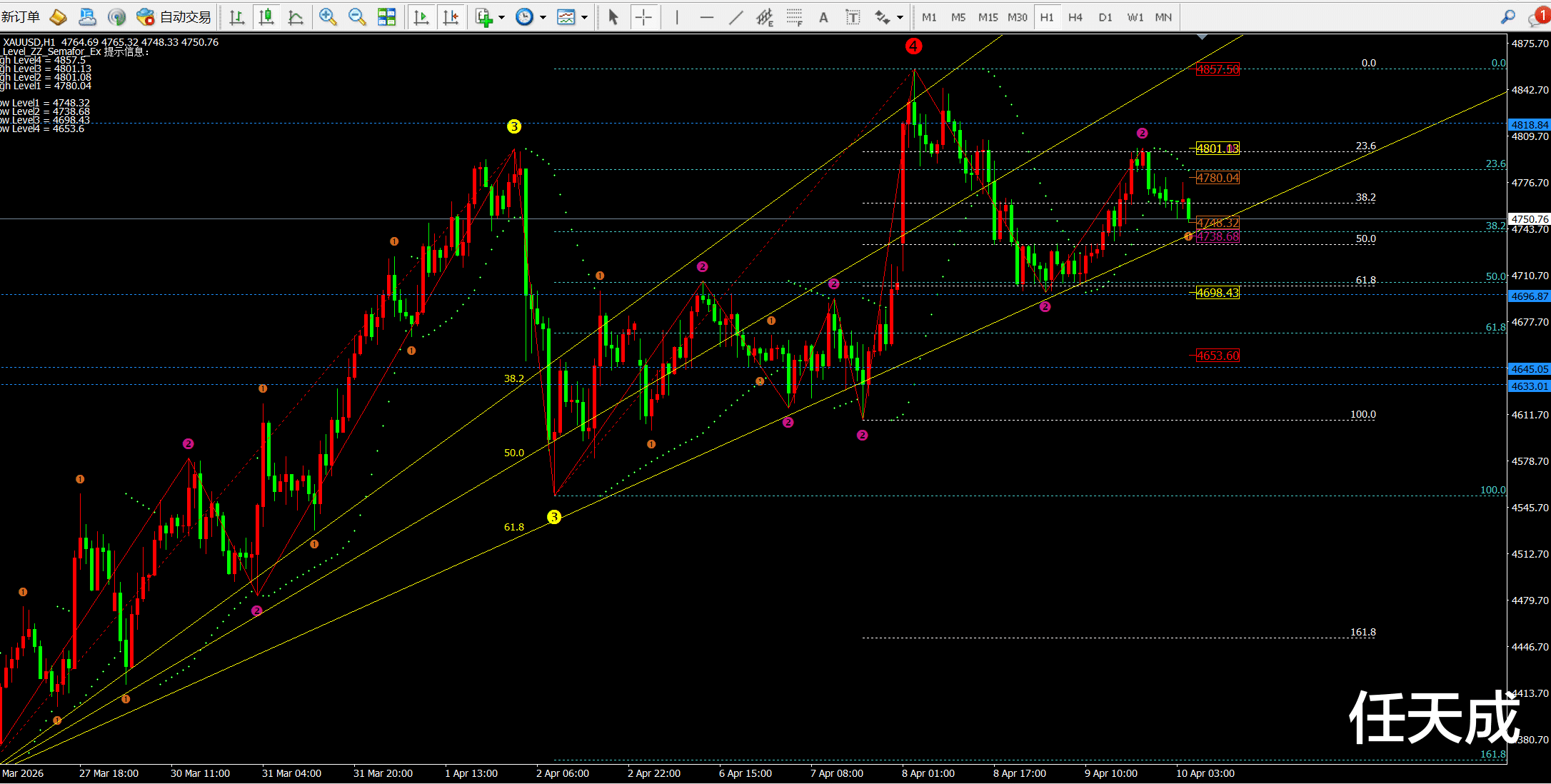Select the text label 'A' tool
Viewport: 1551px width, 784px height.
[823, 17]
